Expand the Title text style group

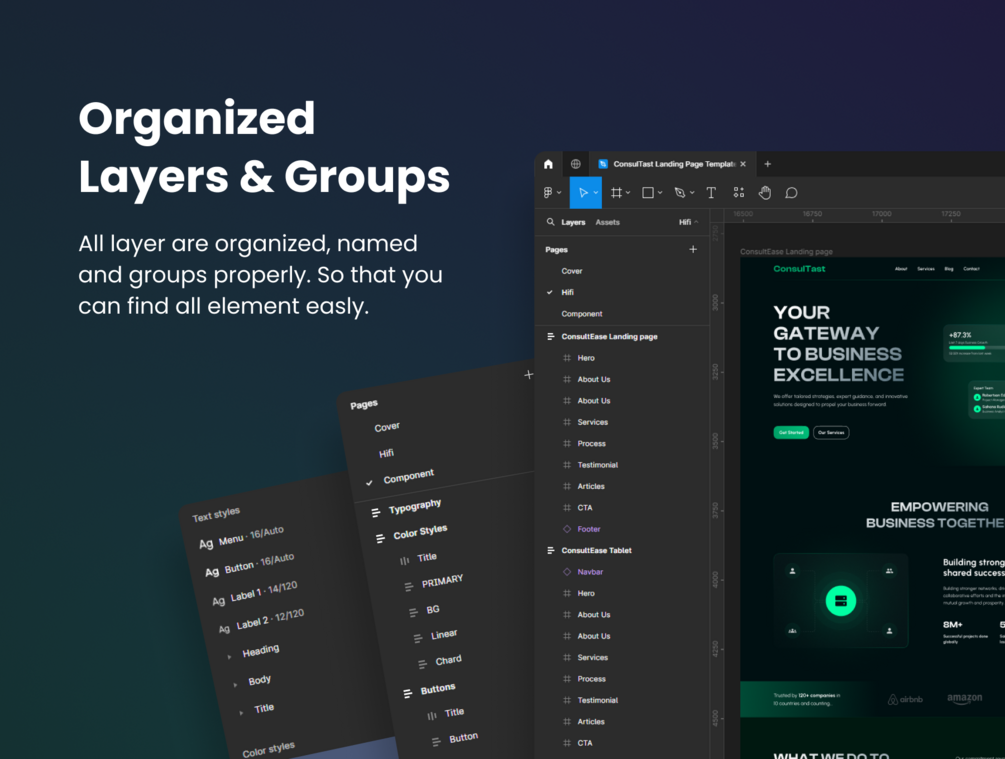click(241, 712)
